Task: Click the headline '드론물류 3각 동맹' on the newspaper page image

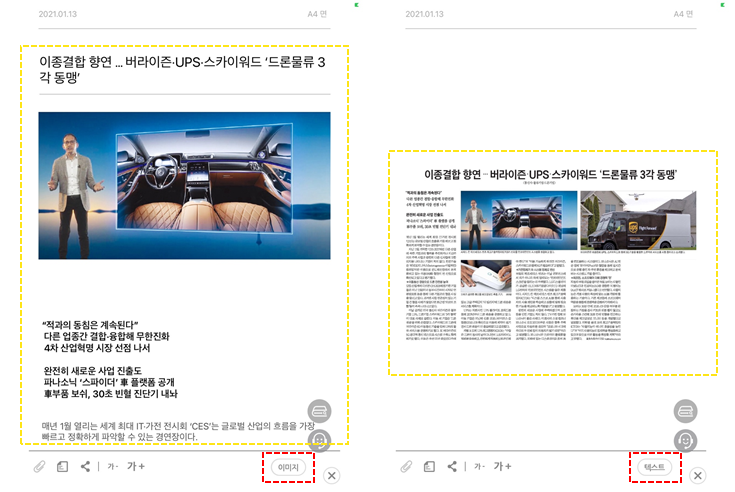Action: [638, 174]
